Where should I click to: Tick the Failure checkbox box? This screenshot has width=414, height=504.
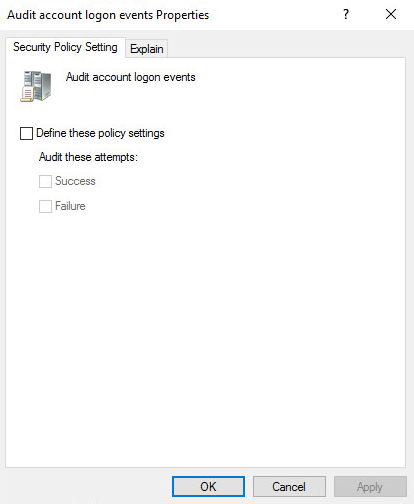[x=45, y=206]
